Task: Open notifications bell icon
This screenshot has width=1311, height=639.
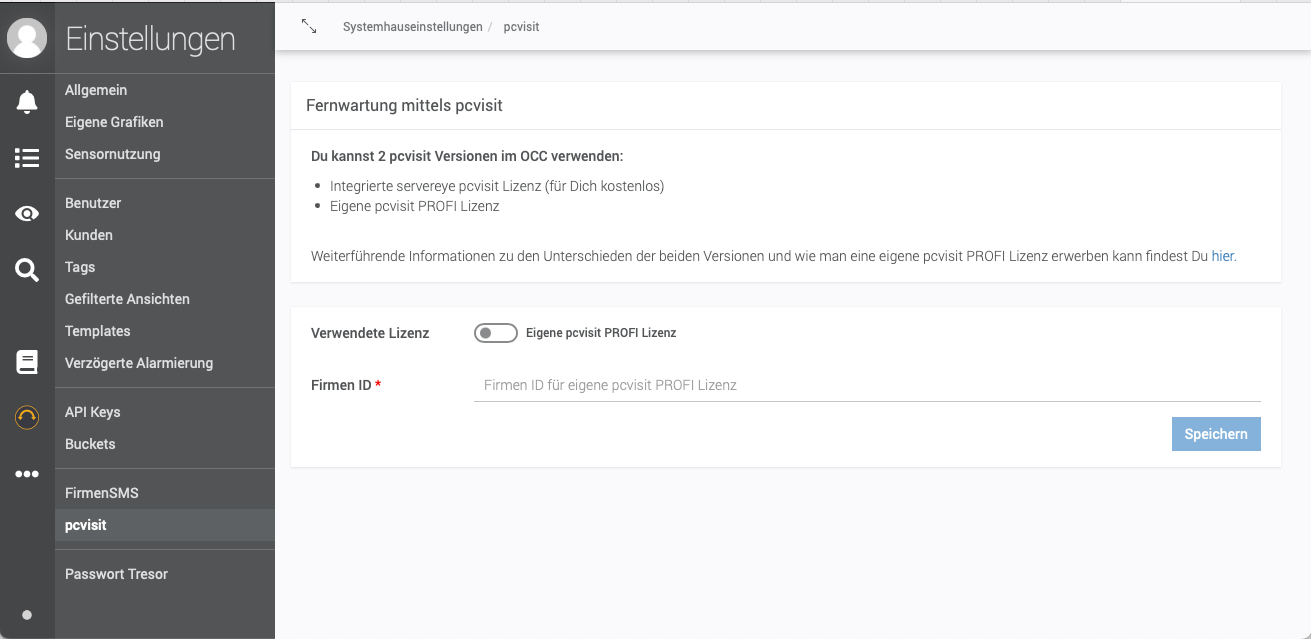Action: (x=27, y=101)
